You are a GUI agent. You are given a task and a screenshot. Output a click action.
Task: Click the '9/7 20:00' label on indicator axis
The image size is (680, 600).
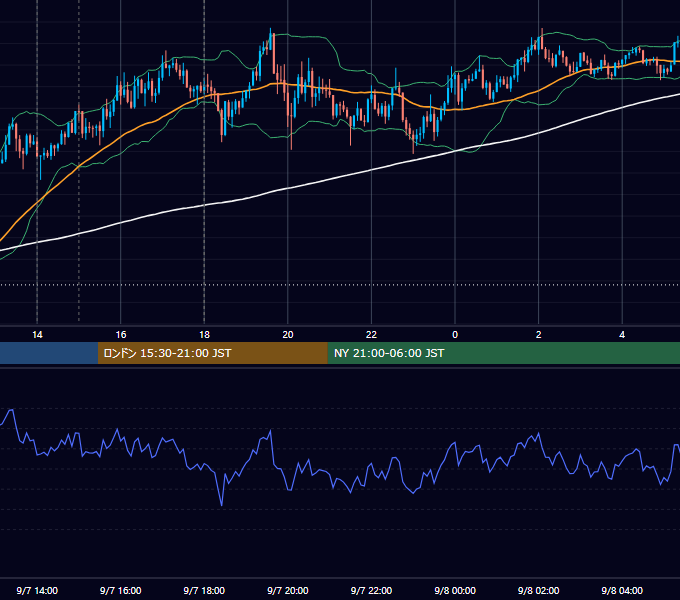coord(288,590)
